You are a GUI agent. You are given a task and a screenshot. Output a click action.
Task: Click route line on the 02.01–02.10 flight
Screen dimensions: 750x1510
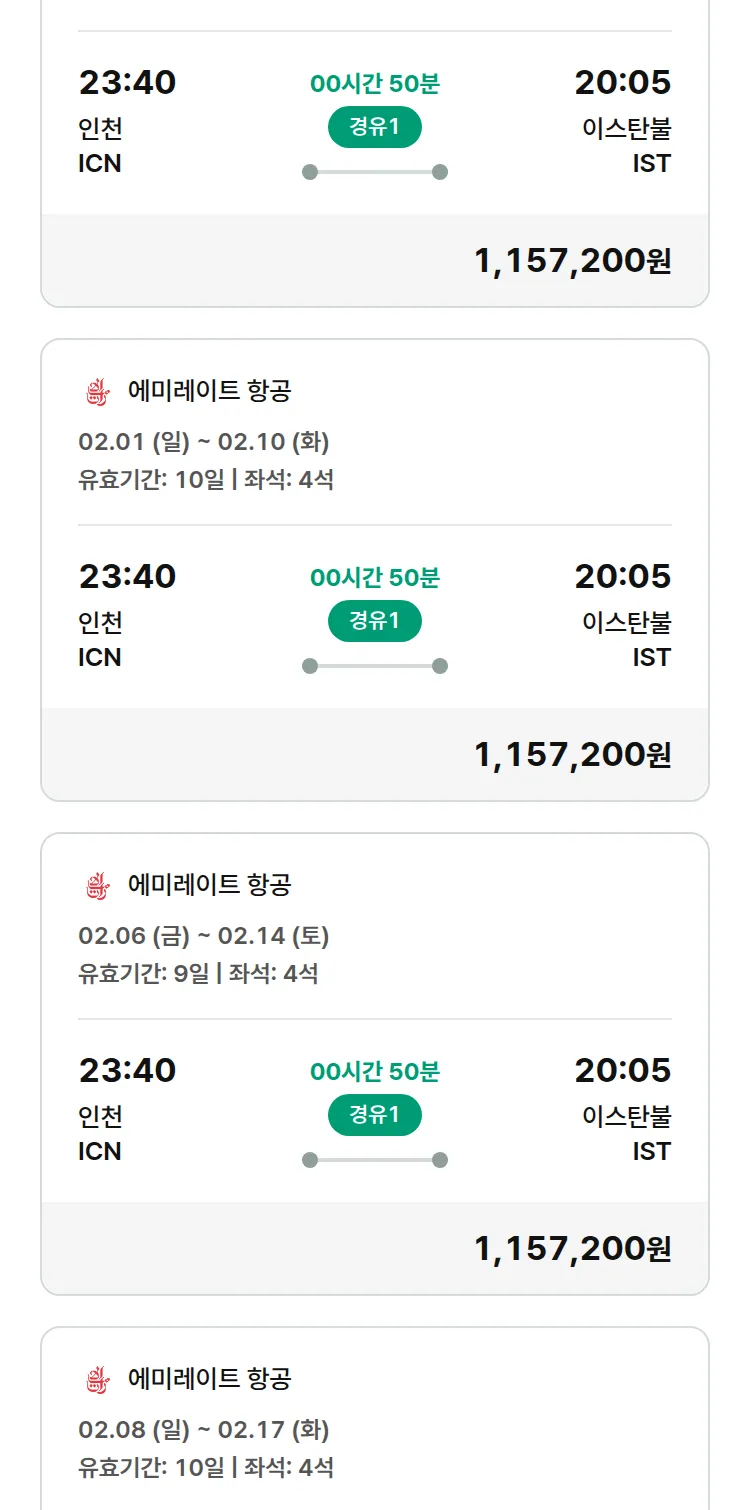point(375,666)
